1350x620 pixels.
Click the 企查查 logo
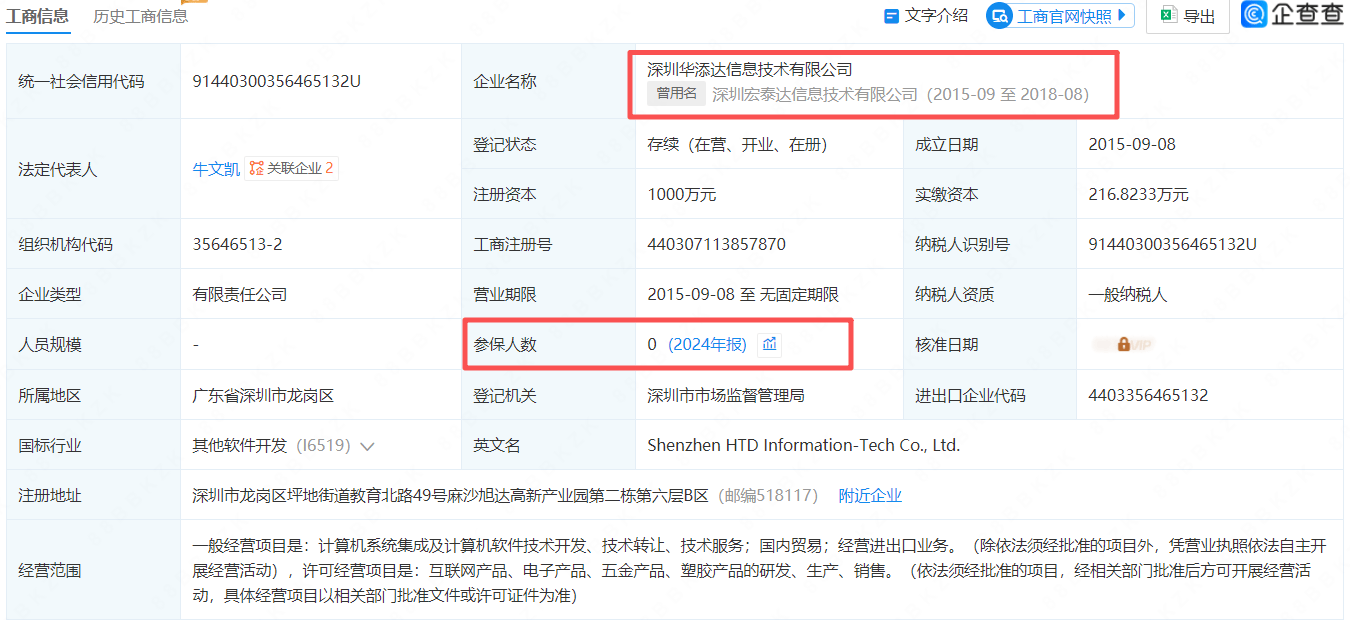click(x=1292, y=15)
